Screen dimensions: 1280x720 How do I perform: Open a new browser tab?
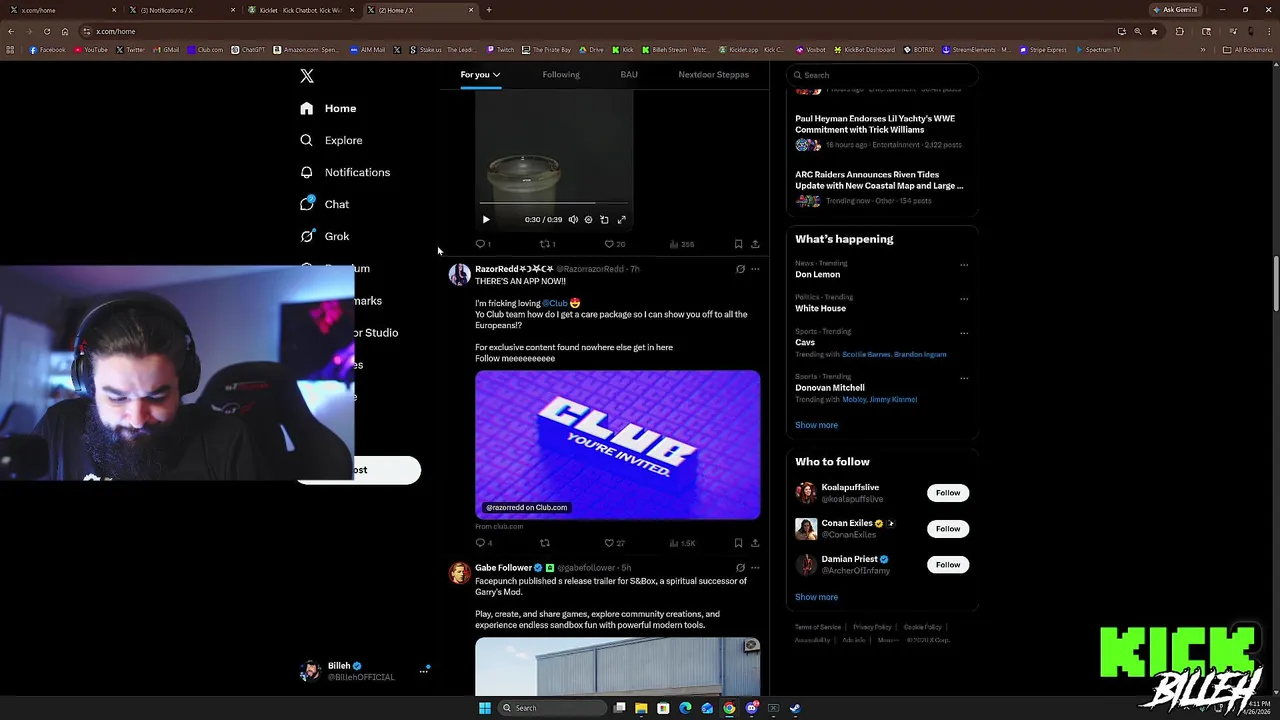pyautogui.click(x=489, y=10)
